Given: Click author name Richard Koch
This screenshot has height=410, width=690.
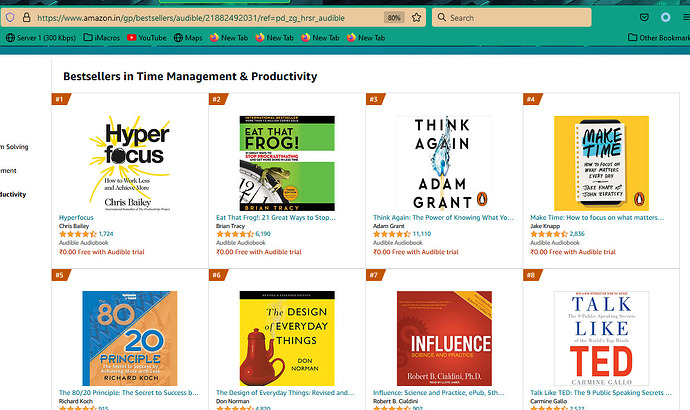Looking at the screenshot, I should point(76,401).
